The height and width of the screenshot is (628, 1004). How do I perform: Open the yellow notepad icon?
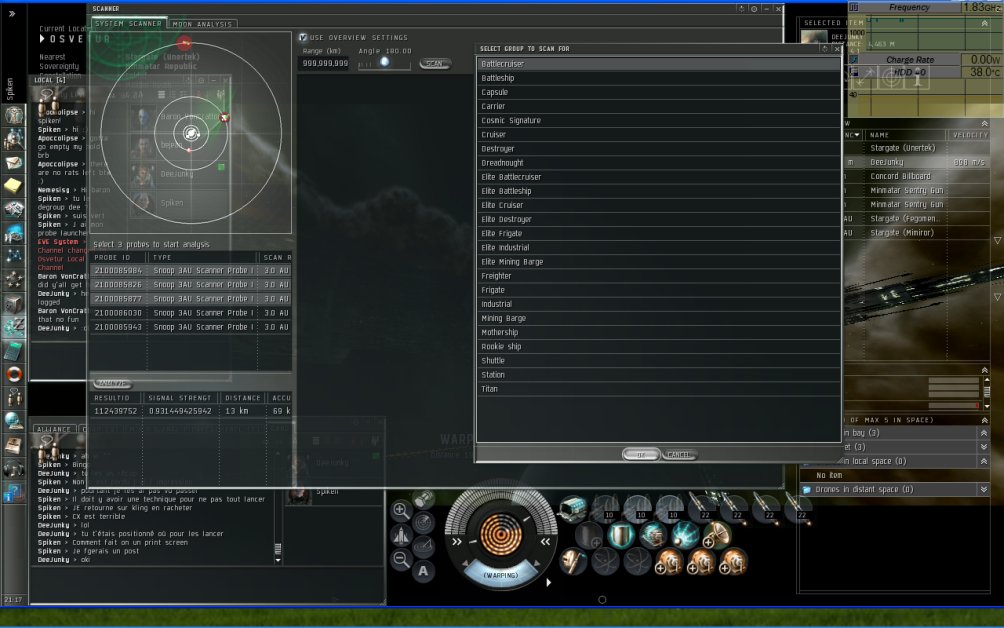click(14, 186)
